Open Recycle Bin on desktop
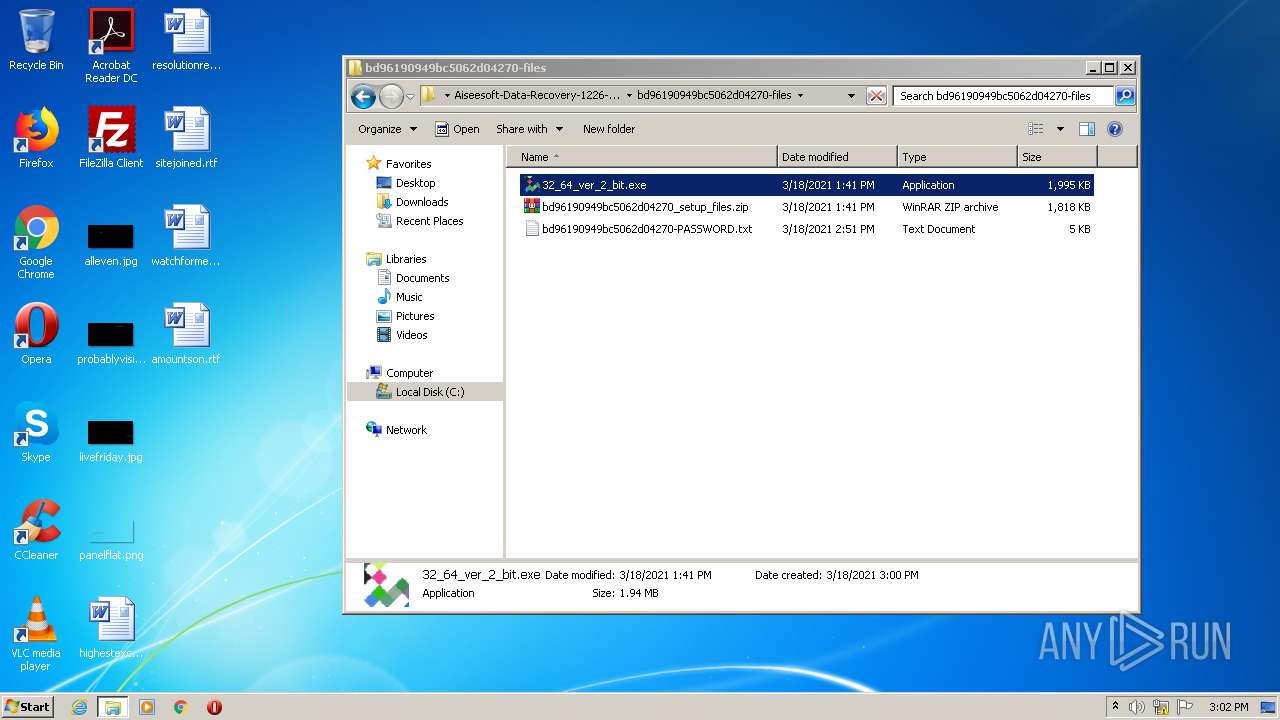Screen dimensions: 1280x720 (36, 40)
